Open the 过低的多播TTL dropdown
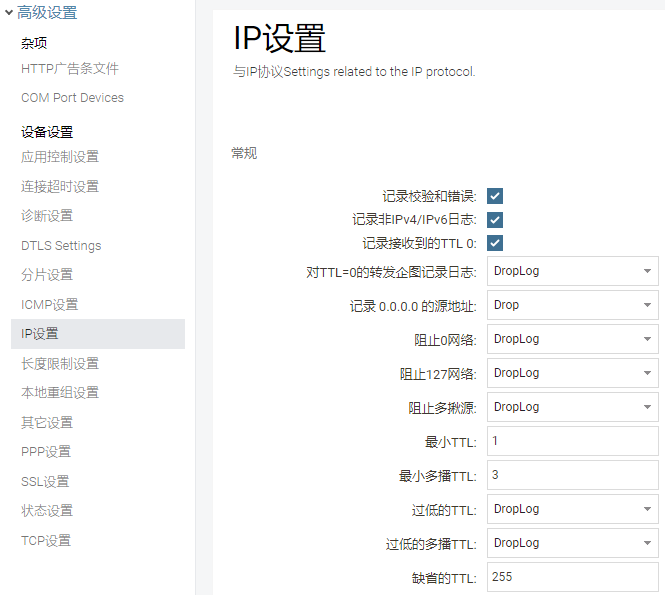This screenshot has height=595, width=665. pyautogui.click(x=573, y=543)
